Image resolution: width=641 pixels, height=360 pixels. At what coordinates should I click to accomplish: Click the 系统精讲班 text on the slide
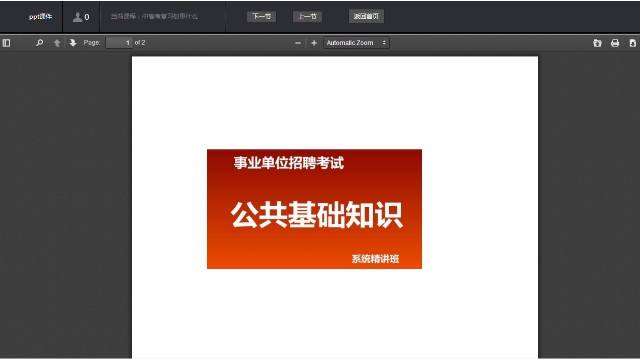[x=375, y=259]
